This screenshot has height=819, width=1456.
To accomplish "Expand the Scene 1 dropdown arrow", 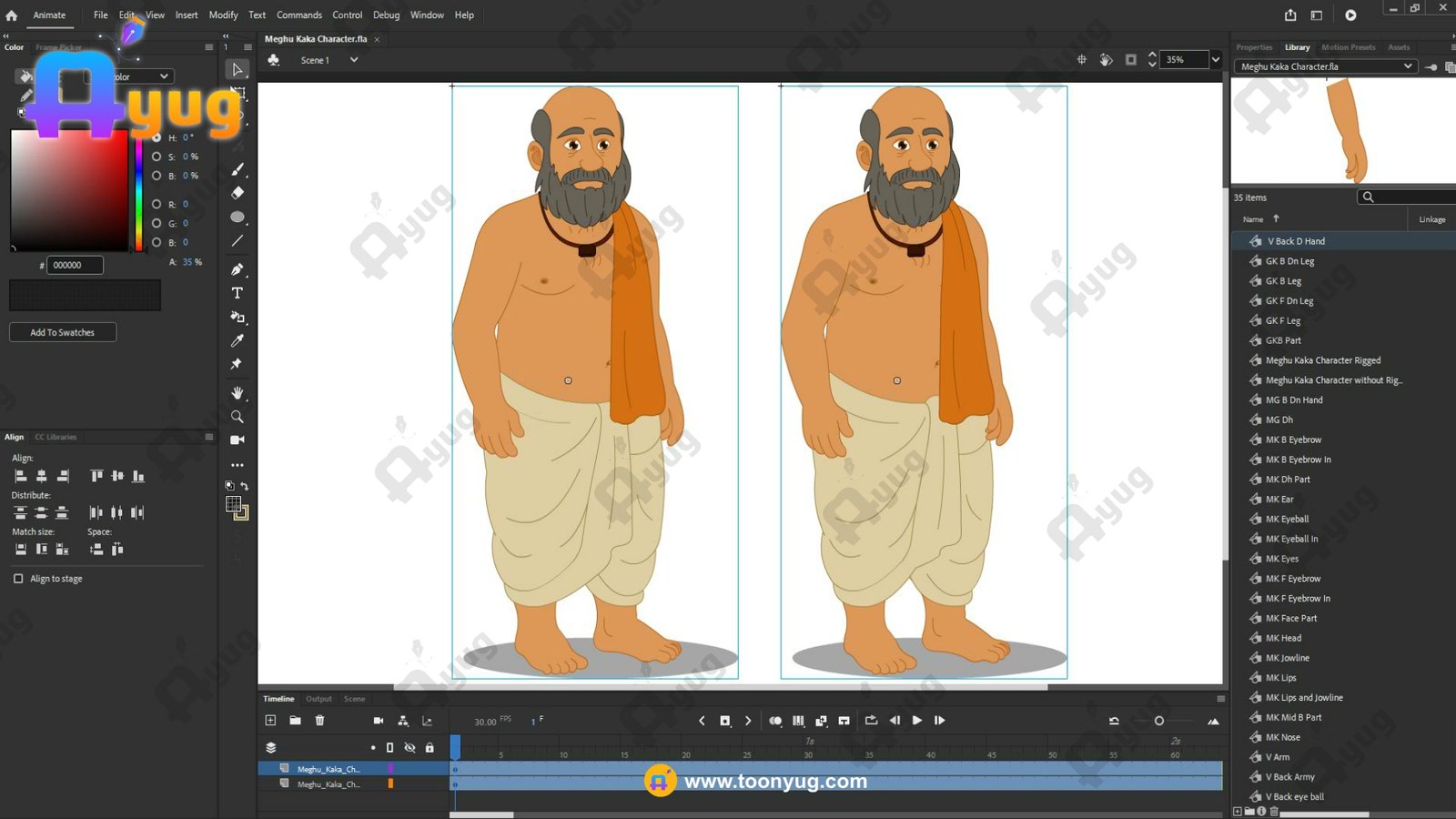I will tap(354, 60).
